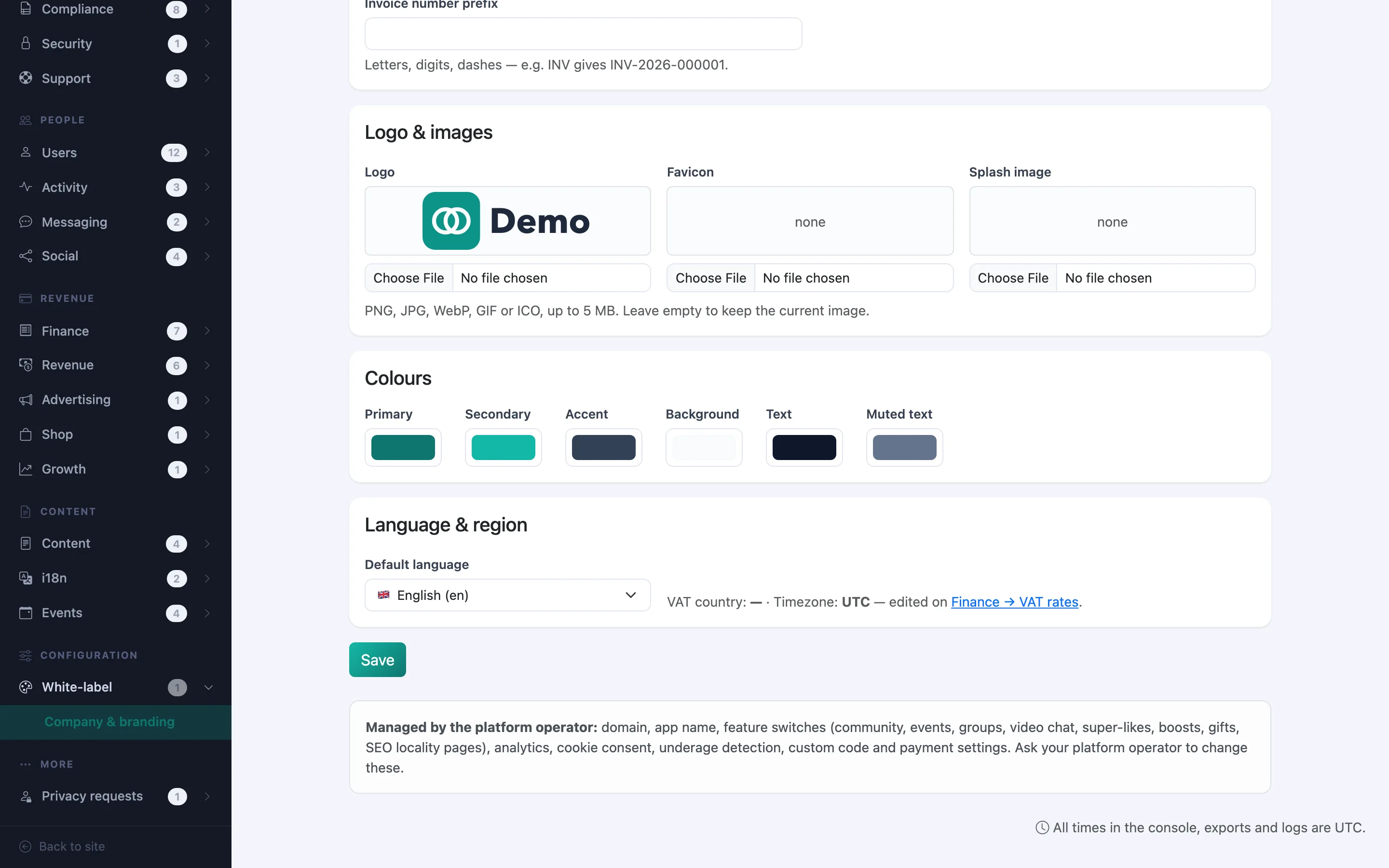Expand the Events section chevron

[x=207, y=612]
